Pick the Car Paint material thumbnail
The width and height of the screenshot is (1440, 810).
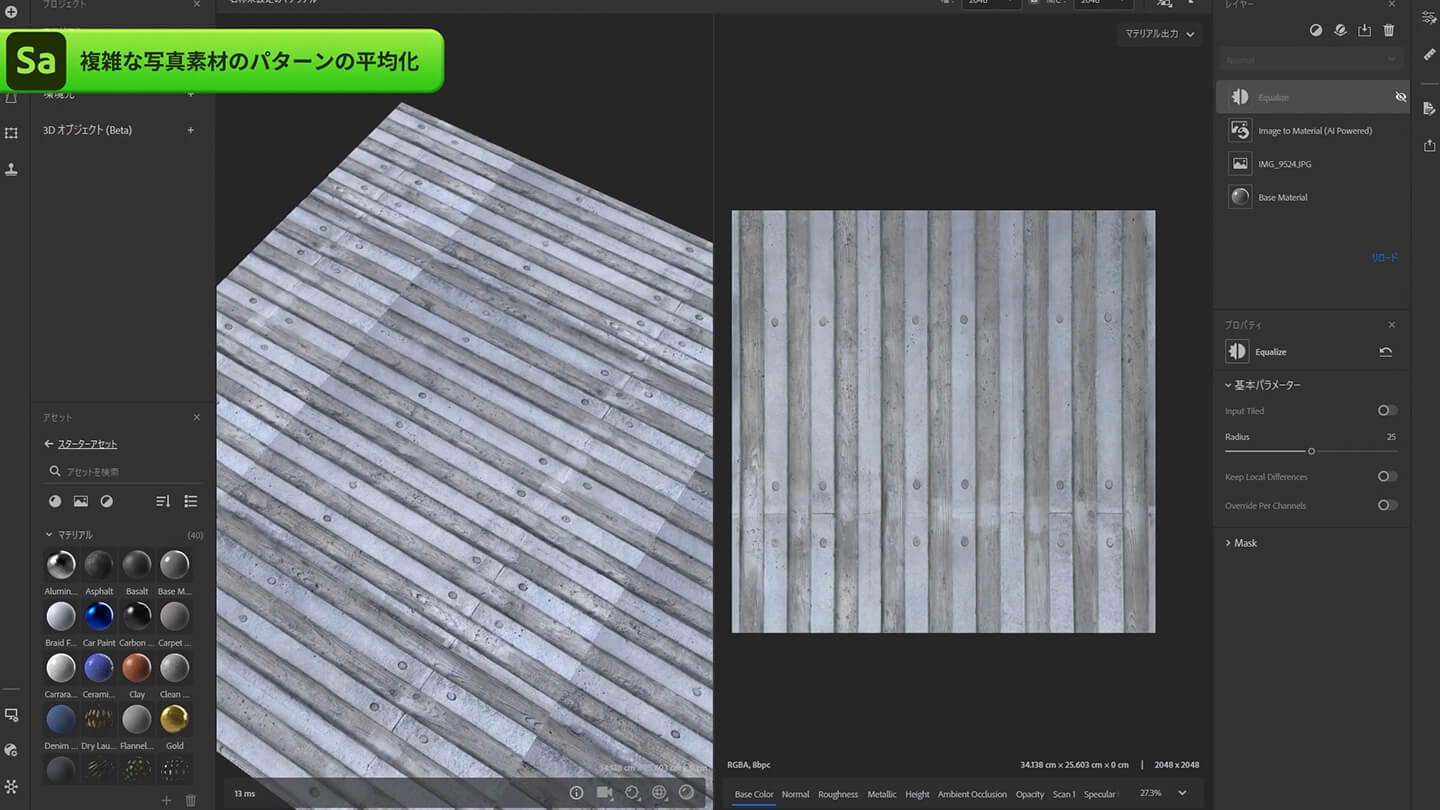[x=99, y=616]
